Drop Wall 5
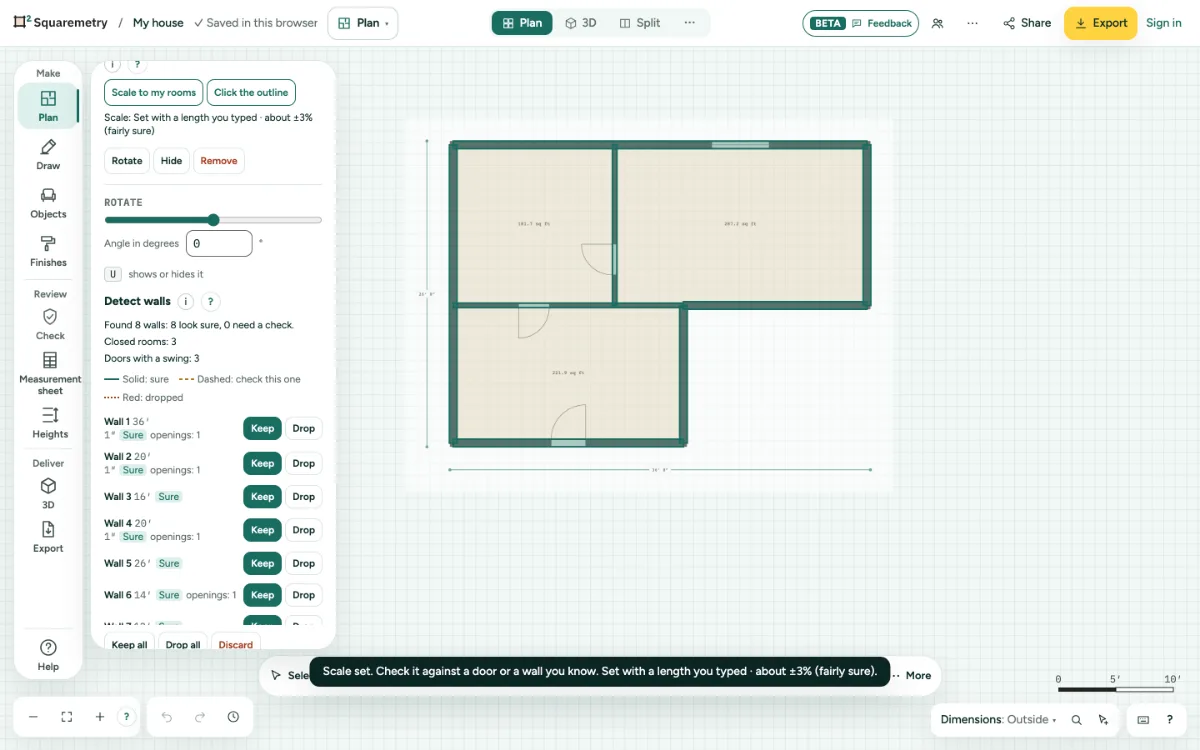 click(x=303, y=563)
